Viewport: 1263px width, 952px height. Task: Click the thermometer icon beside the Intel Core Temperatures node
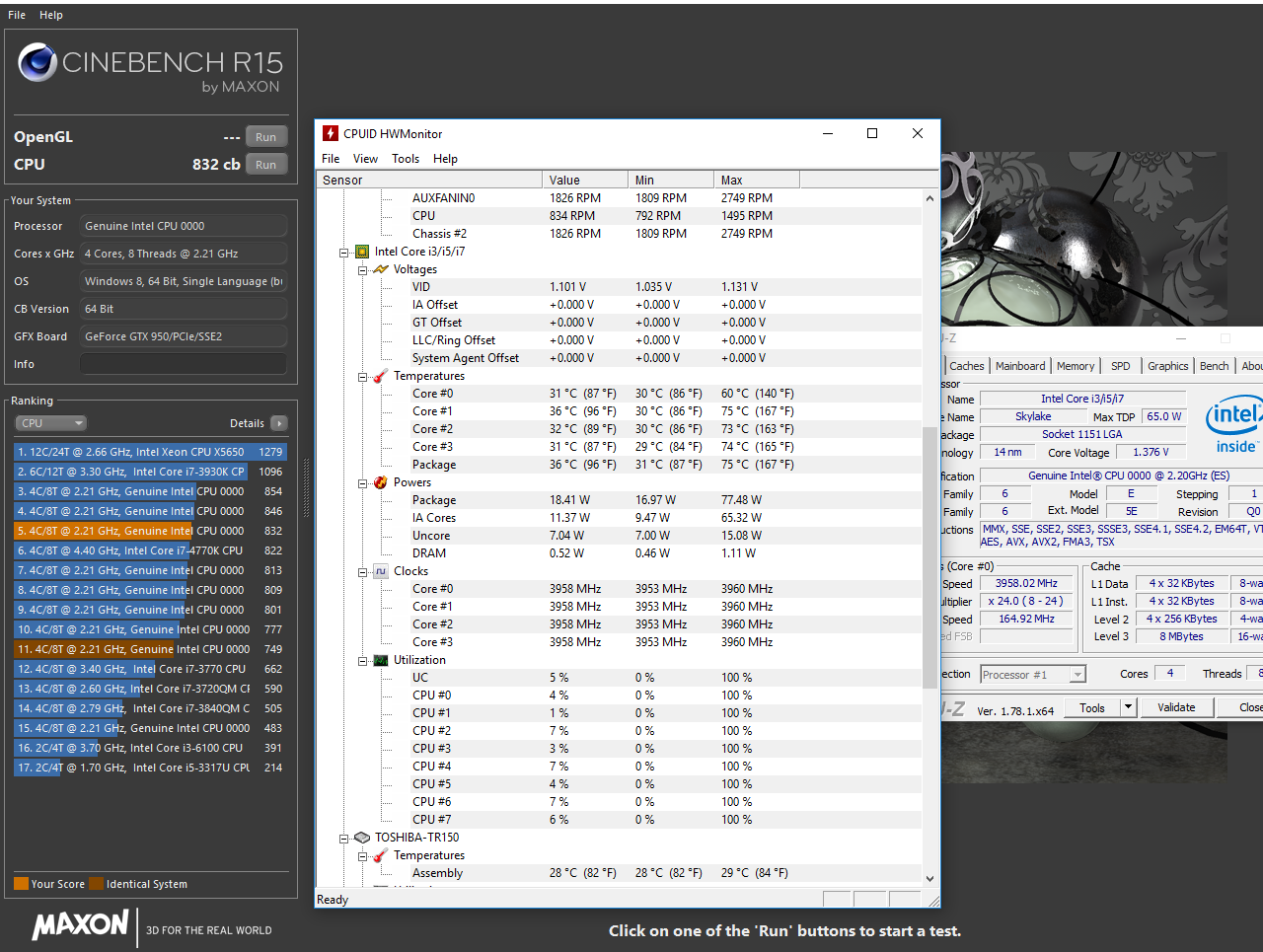tap(381, 376)
